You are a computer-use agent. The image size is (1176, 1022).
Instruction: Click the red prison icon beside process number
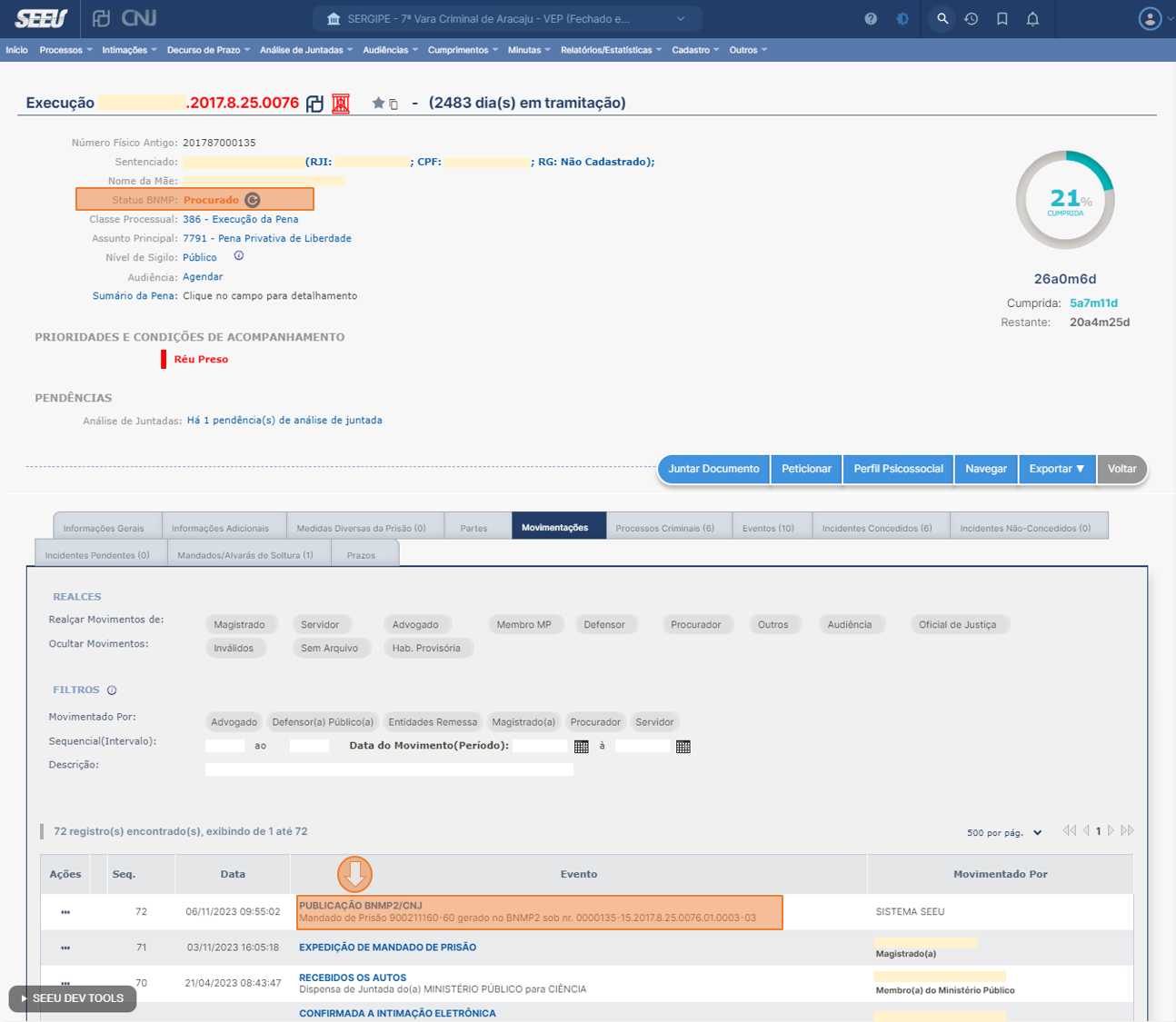pos(341,104)
